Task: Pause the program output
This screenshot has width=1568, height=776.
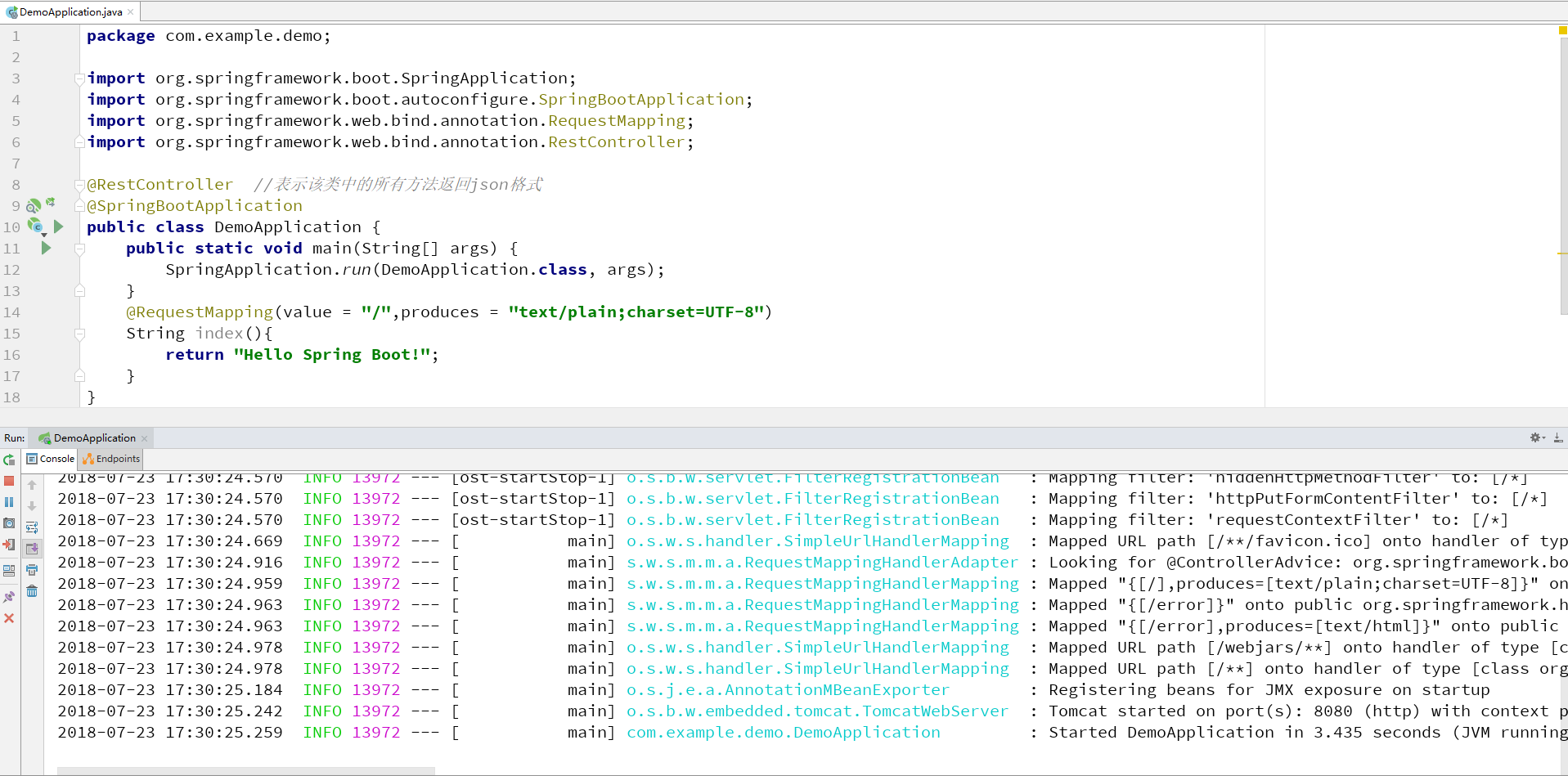Action: pos(9,502)
